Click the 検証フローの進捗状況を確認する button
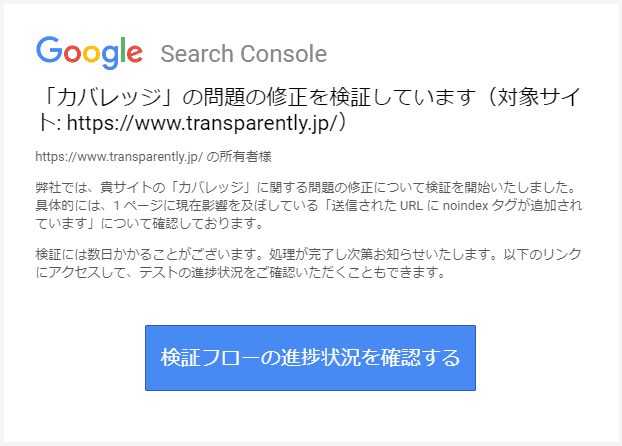622x446 pixels. point(310,358)
